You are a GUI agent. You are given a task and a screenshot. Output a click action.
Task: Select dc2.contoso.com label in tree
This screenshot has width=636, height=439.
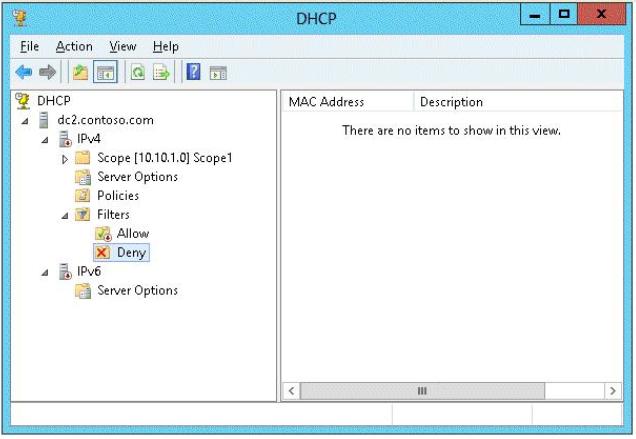pos(105,120)
